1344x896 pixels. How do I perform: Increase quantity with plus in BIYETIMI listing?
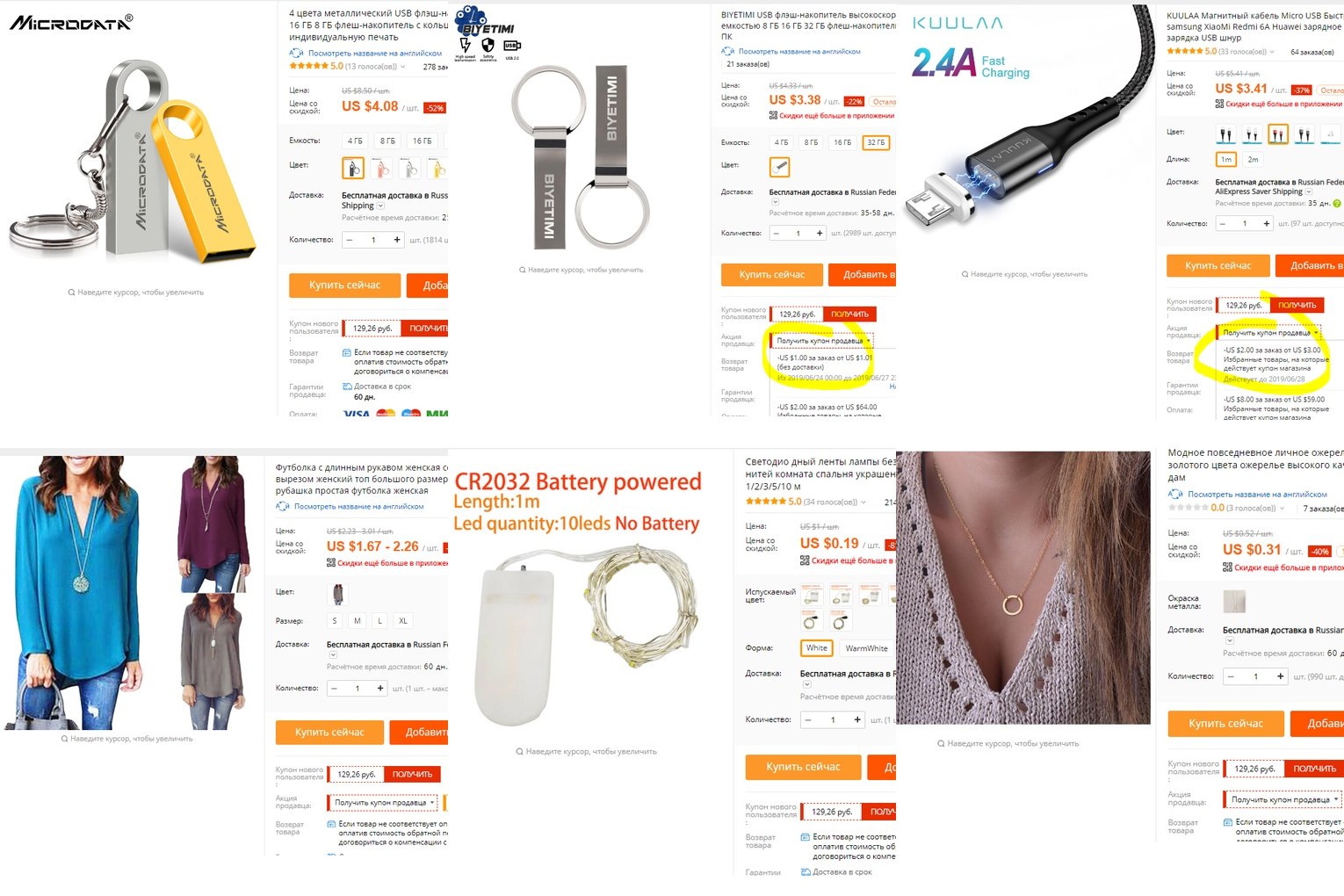[820, 233]
